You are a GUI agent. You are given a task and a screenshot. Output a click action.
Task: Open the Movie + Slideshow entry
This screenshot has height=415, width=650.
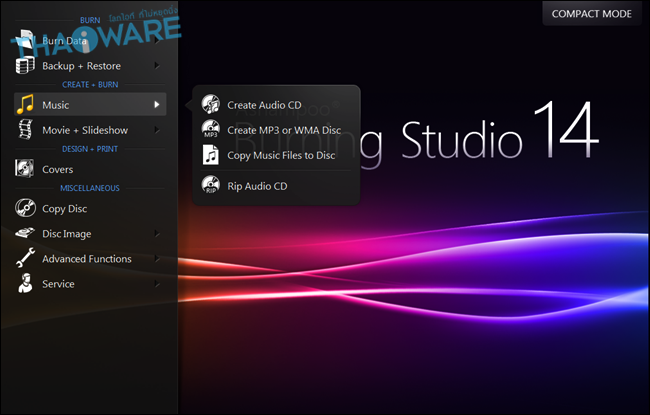click(90, 130)
